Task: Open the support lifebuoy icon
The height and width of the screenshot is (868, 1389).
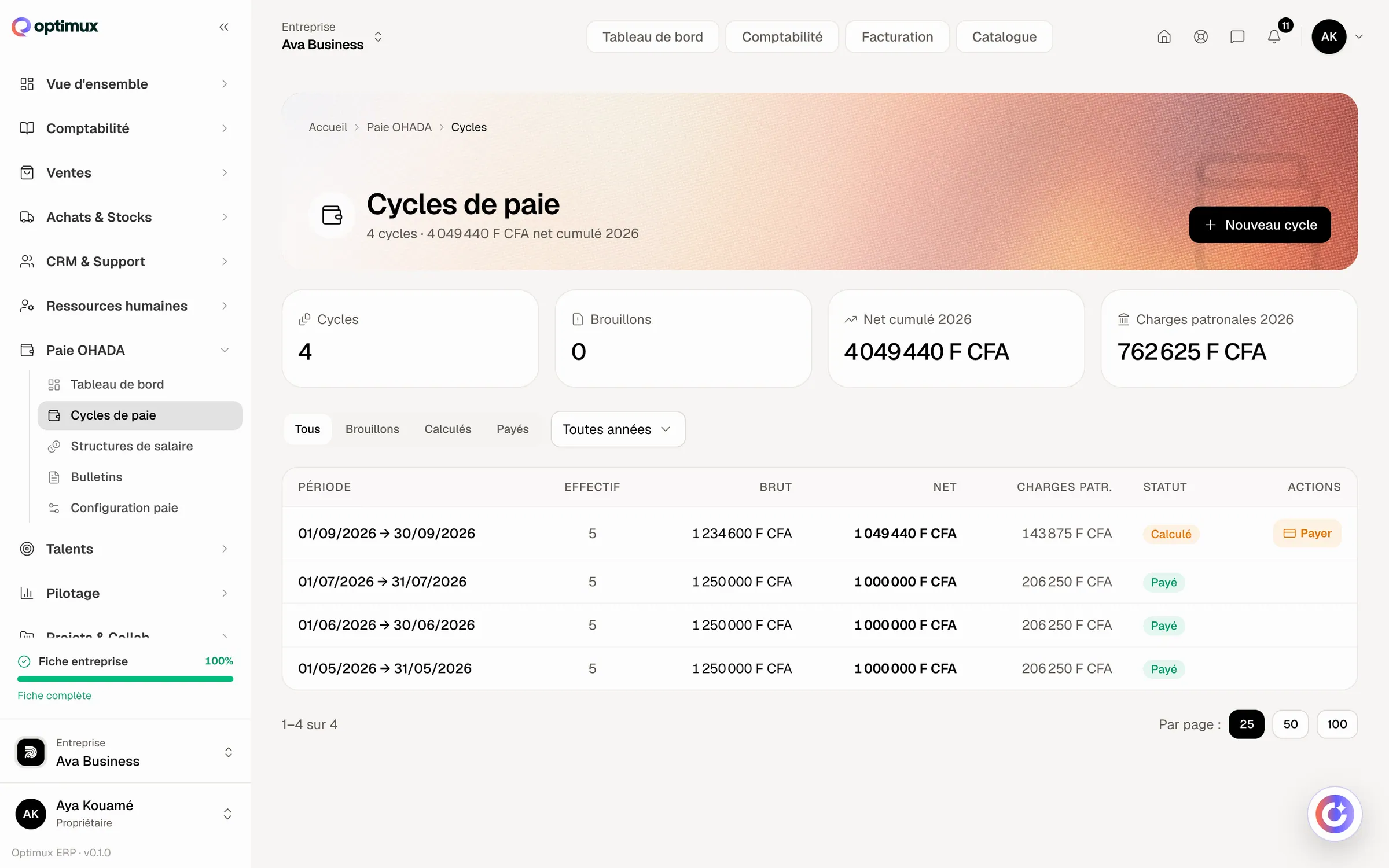Action: [x=1201, y=37]
